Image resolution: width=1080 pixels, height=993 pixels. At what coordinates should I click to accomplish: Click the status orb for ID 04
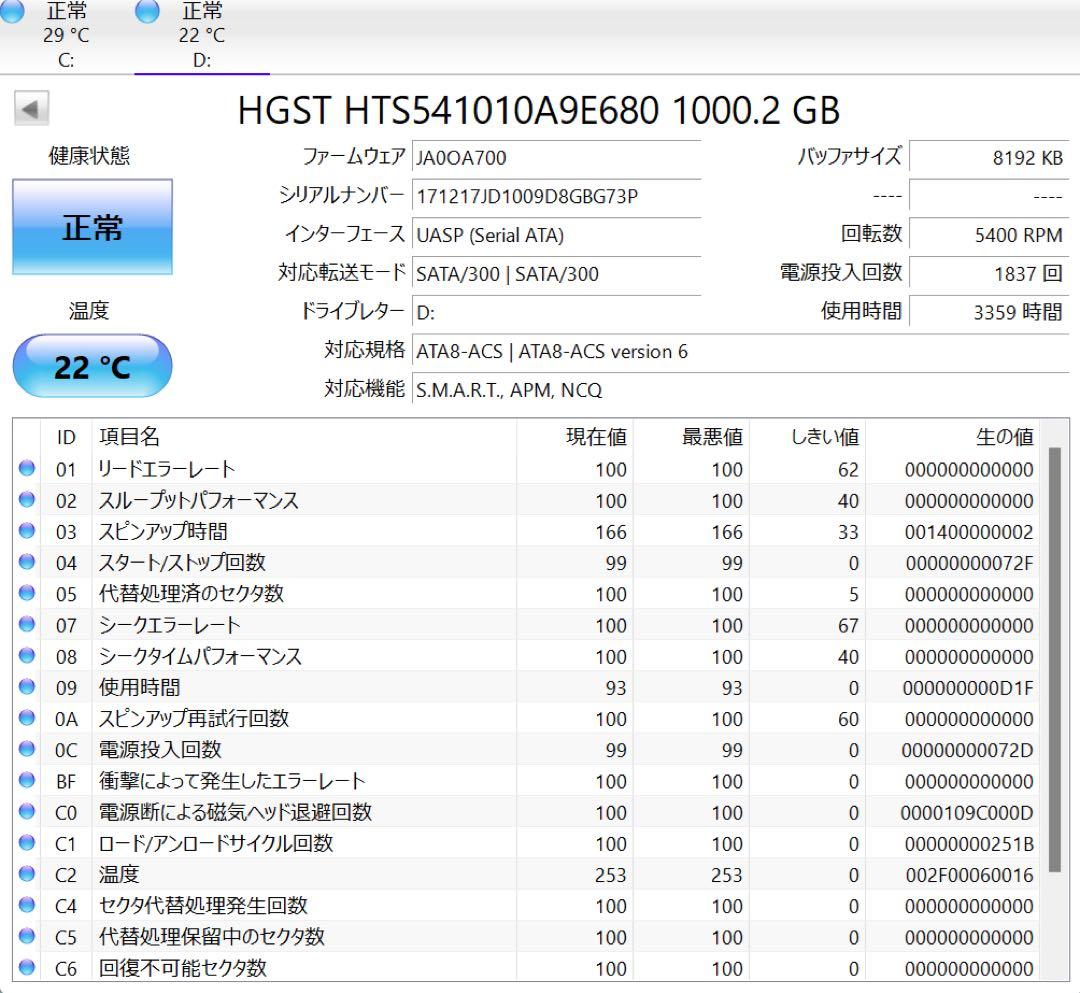click(x=27, y=562)
